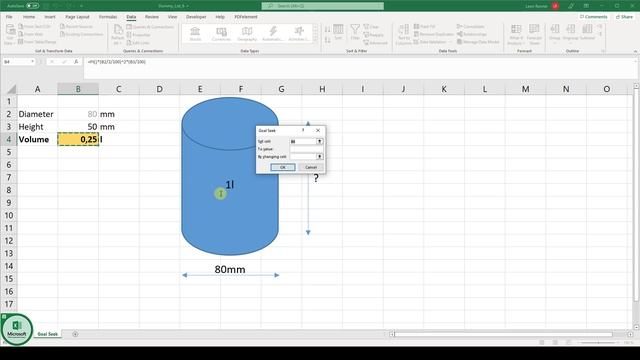Select cell B3 with value 50
640x360 pixels.
click(78, 127)
